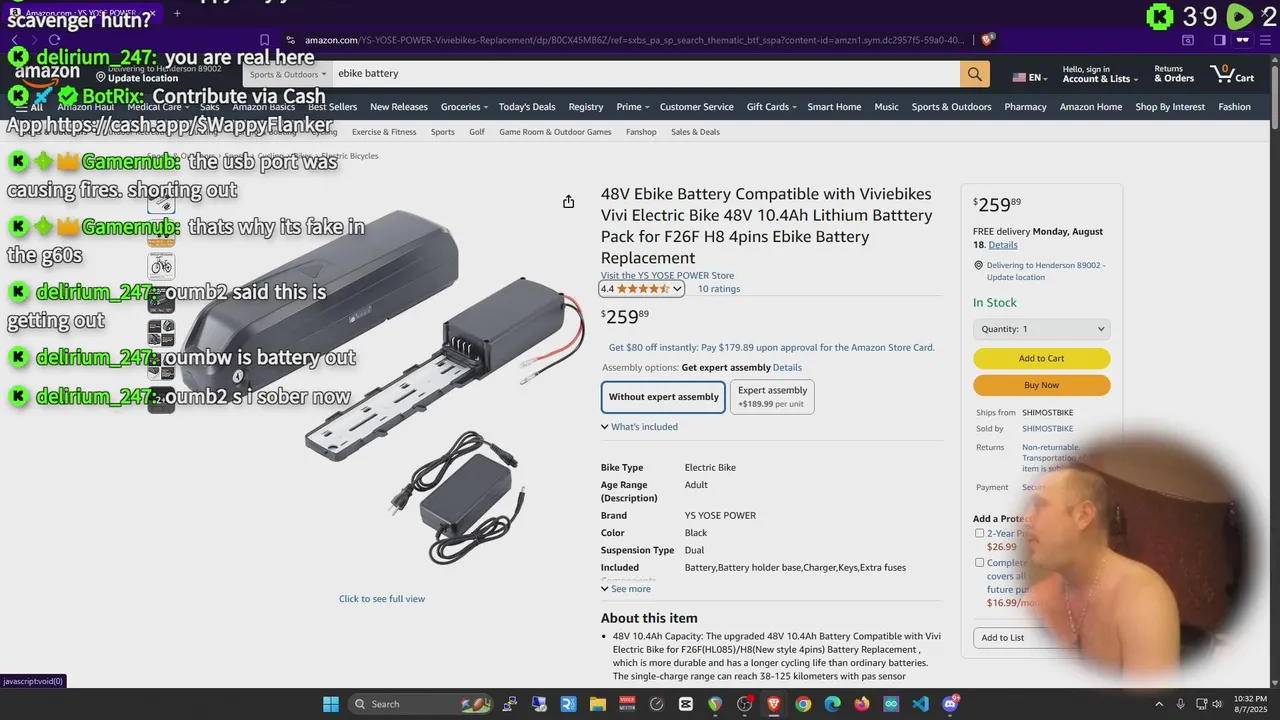Click the main battery product image
This screenshot has height=720, width=1280.
coord(382,385)
